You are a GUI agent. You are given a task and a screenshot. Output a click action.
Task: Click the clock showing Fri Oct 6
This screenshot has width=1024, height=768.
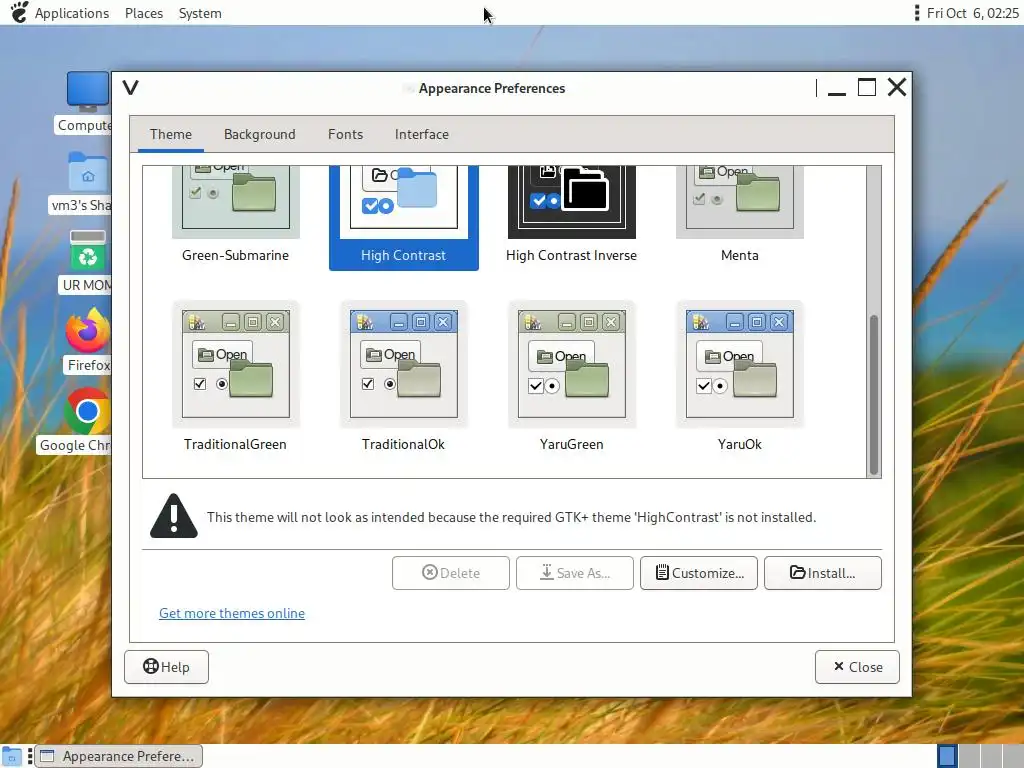[972, 13]
